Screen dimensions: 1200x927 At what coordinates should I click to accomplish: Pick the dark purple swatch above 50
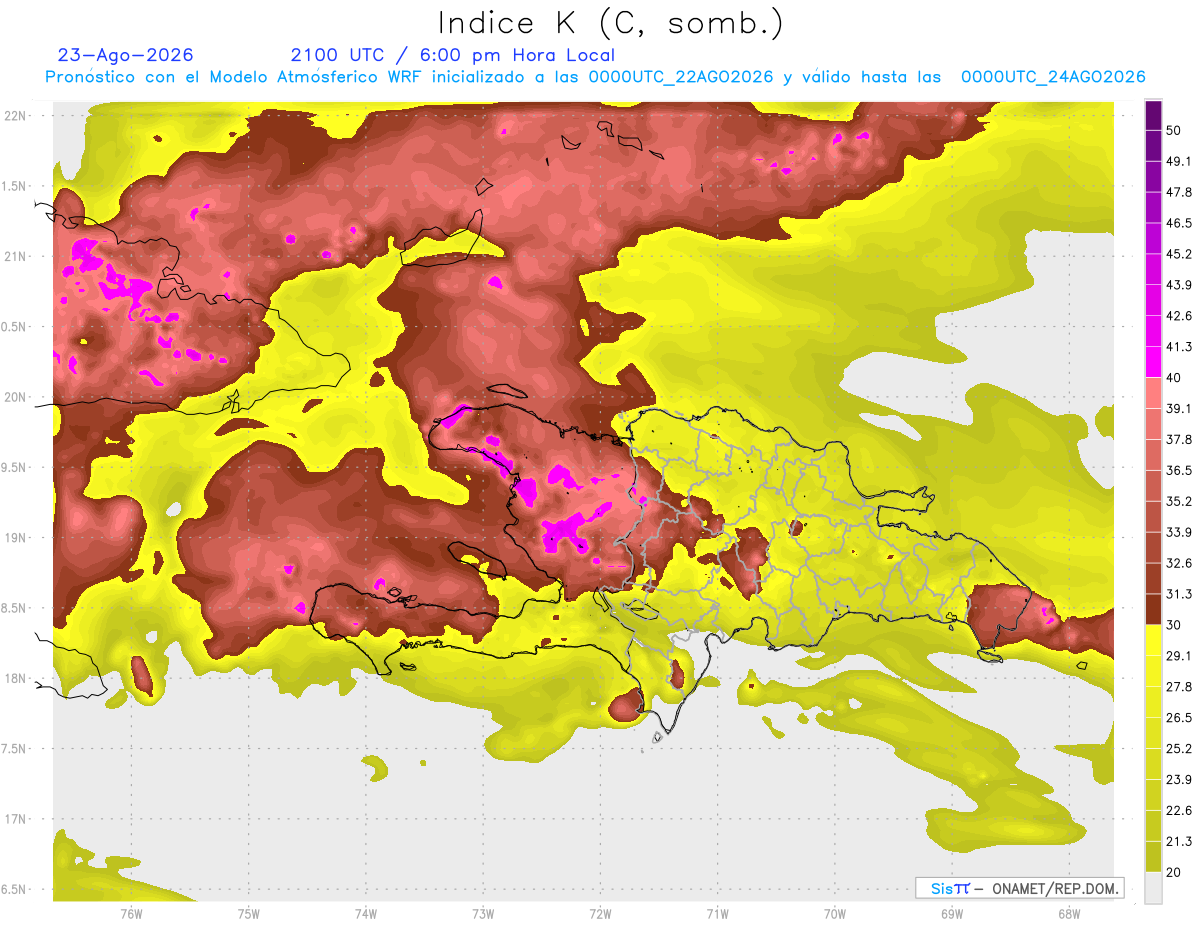pyautogui.click(x=1153, y=115)
